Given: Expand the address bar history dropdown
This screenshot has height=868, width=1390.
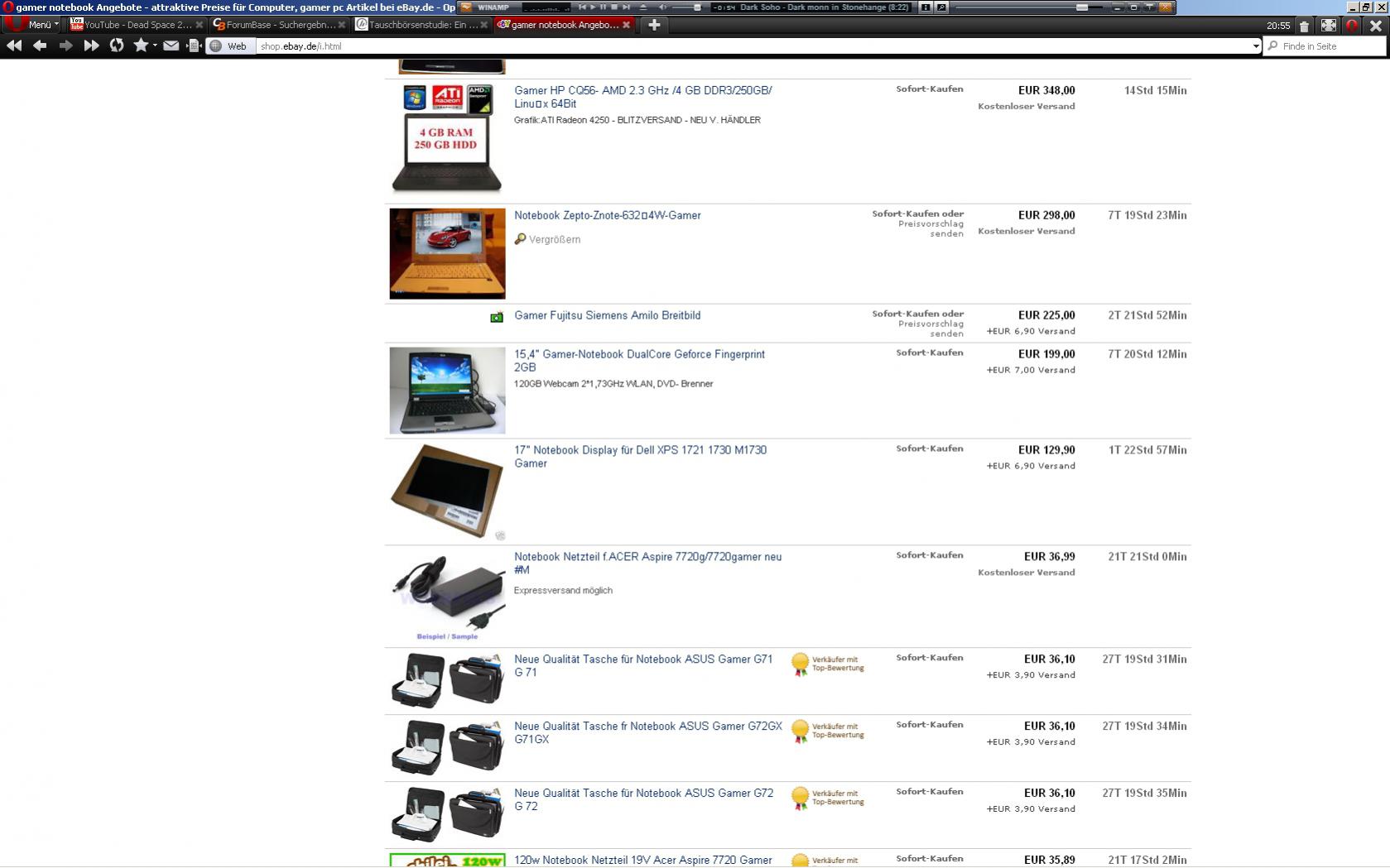Looking at the screenshot, I should coord(1256,46).
